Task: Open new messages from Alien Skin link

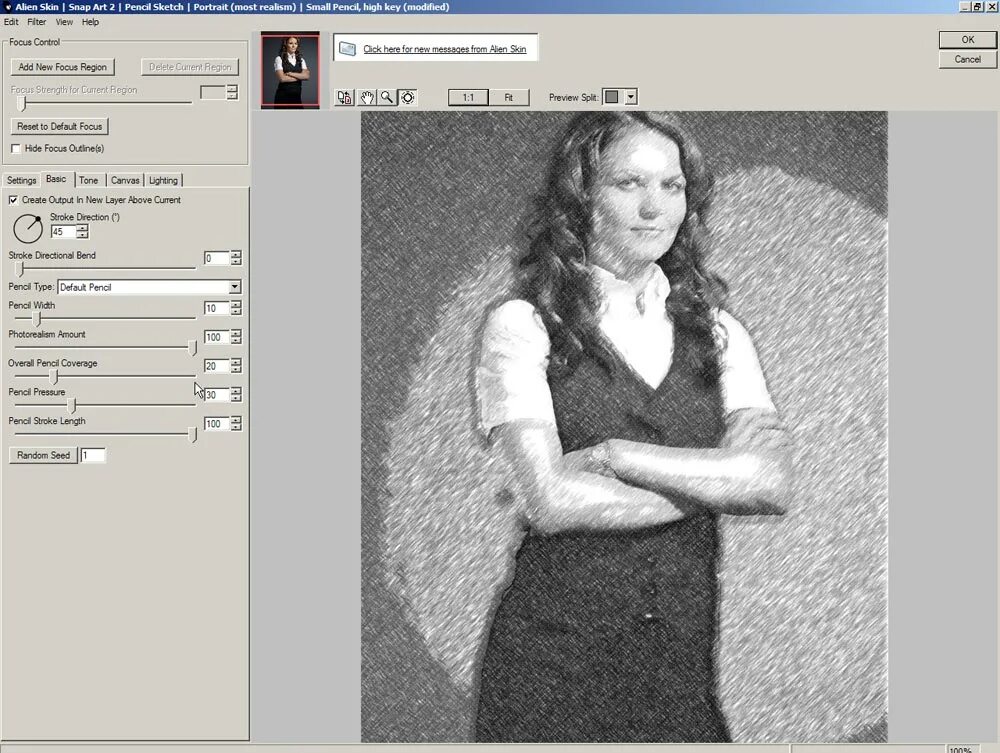Action: click(x=445, y=49)
